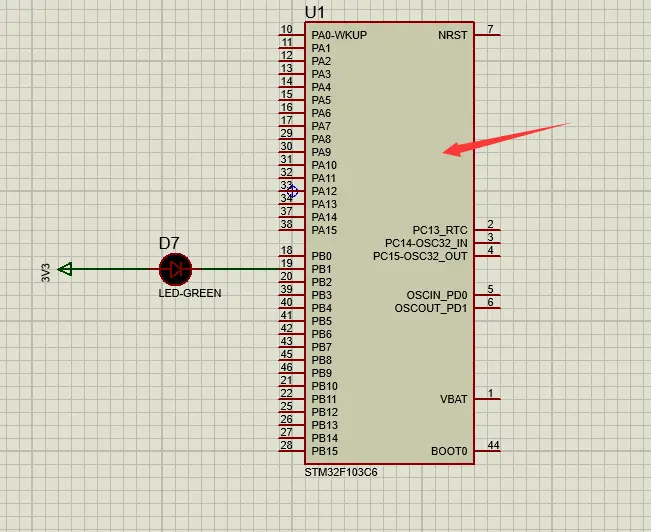Click the PB10 pin label
Image resolution: width=651 pixels, height=532 pixels.
[324, 386]
